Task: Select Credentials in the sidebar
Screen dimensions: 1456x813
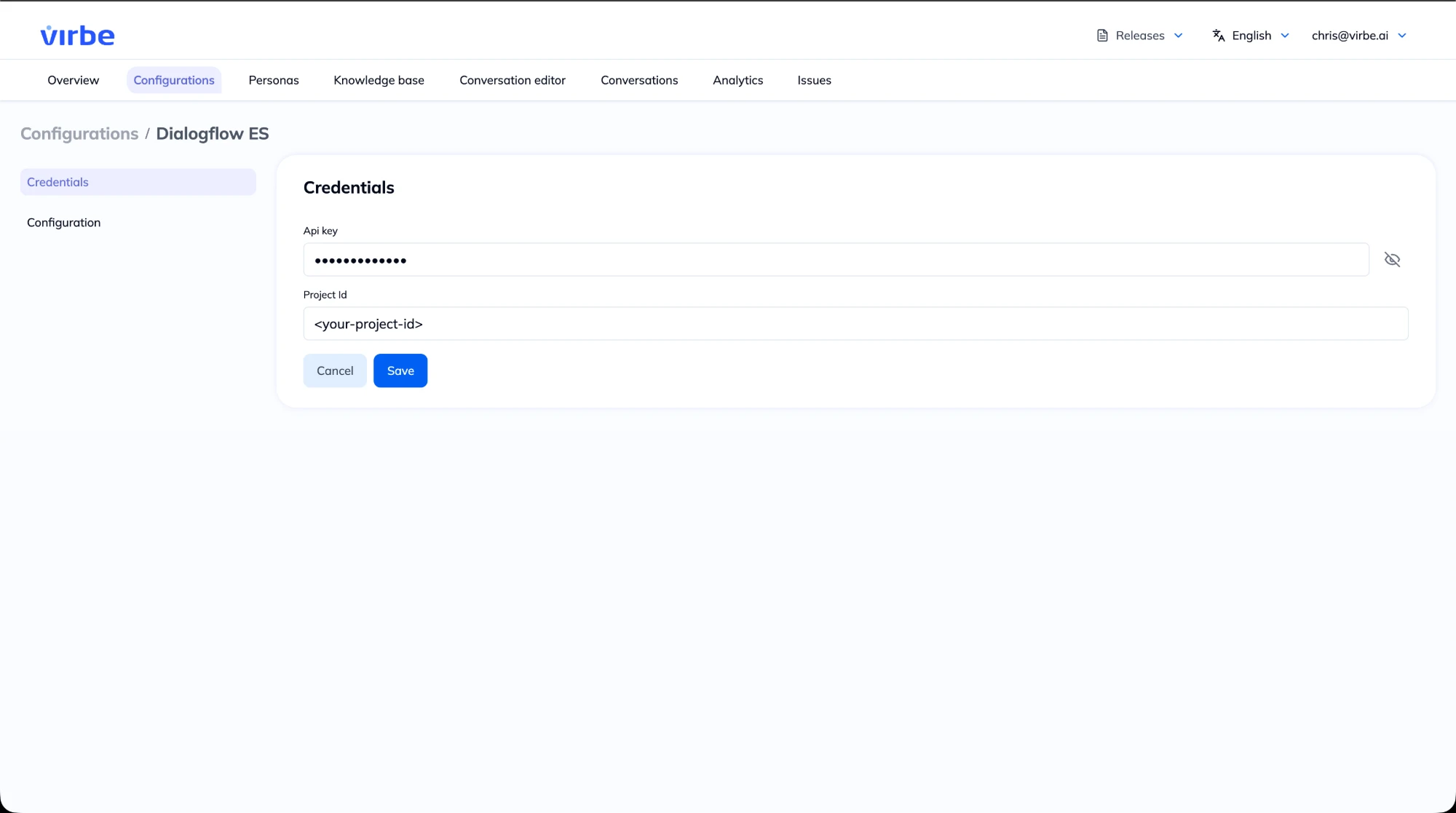Action: pos(138,182)
